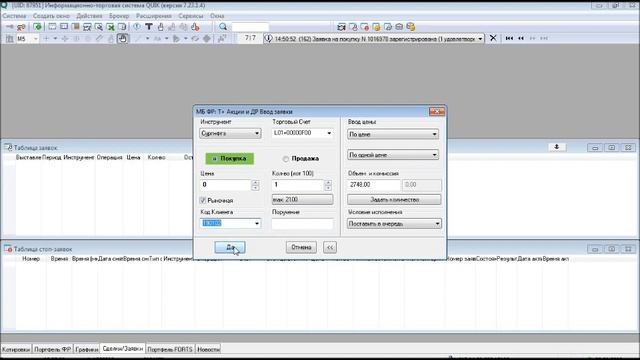Open the Расширения menu
The width and height of the screenshot is (640, 360).
154,16
